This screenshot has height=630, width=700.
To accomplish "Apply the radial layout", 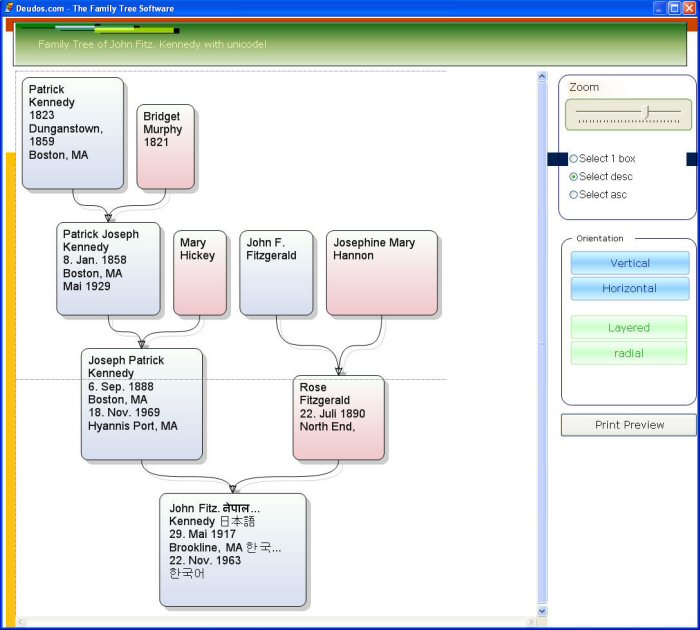I will click(628, 353).
